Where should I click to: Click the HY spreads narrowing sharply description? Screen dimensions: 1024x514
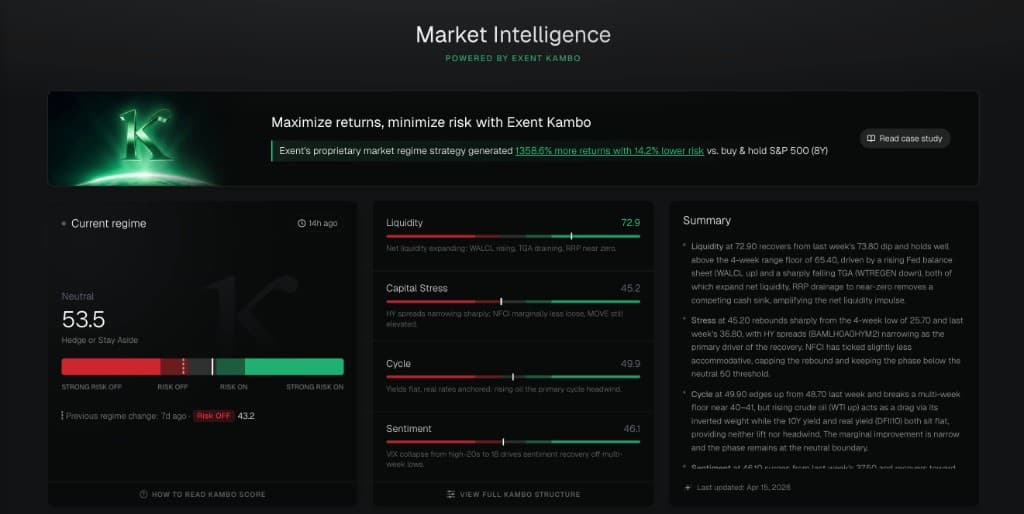pyautogui.click(x=505, y=319)
